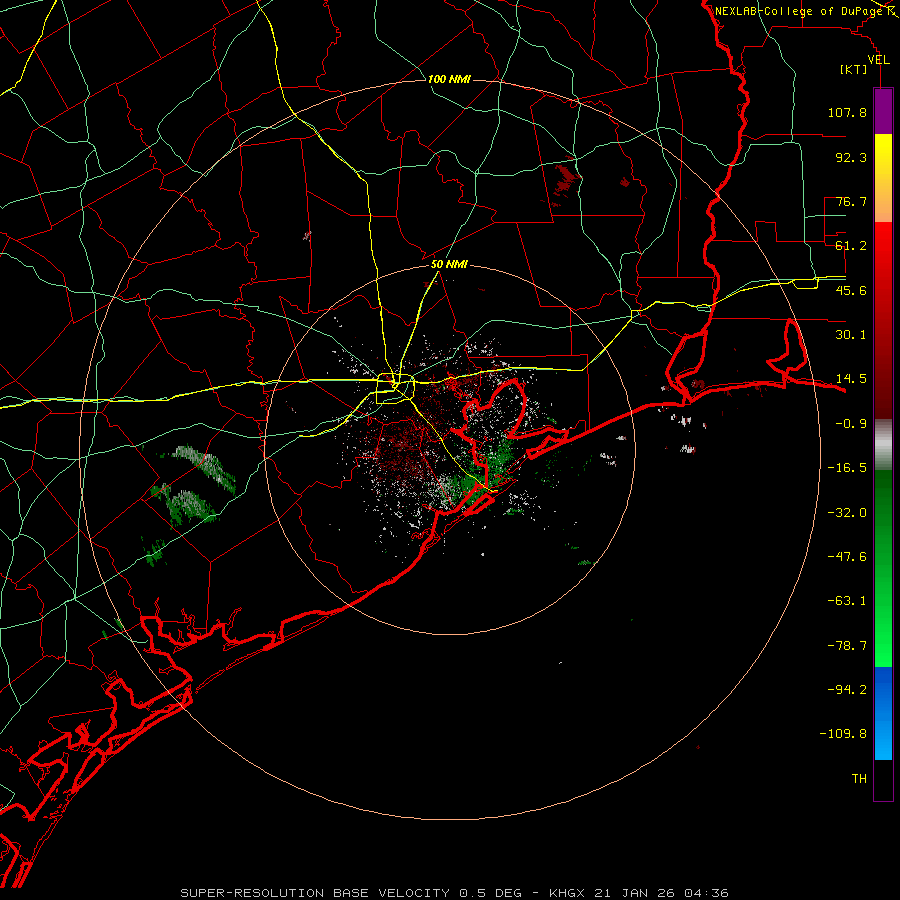Pick the gray near-zero segment of the color bar

tap(883, 445)
